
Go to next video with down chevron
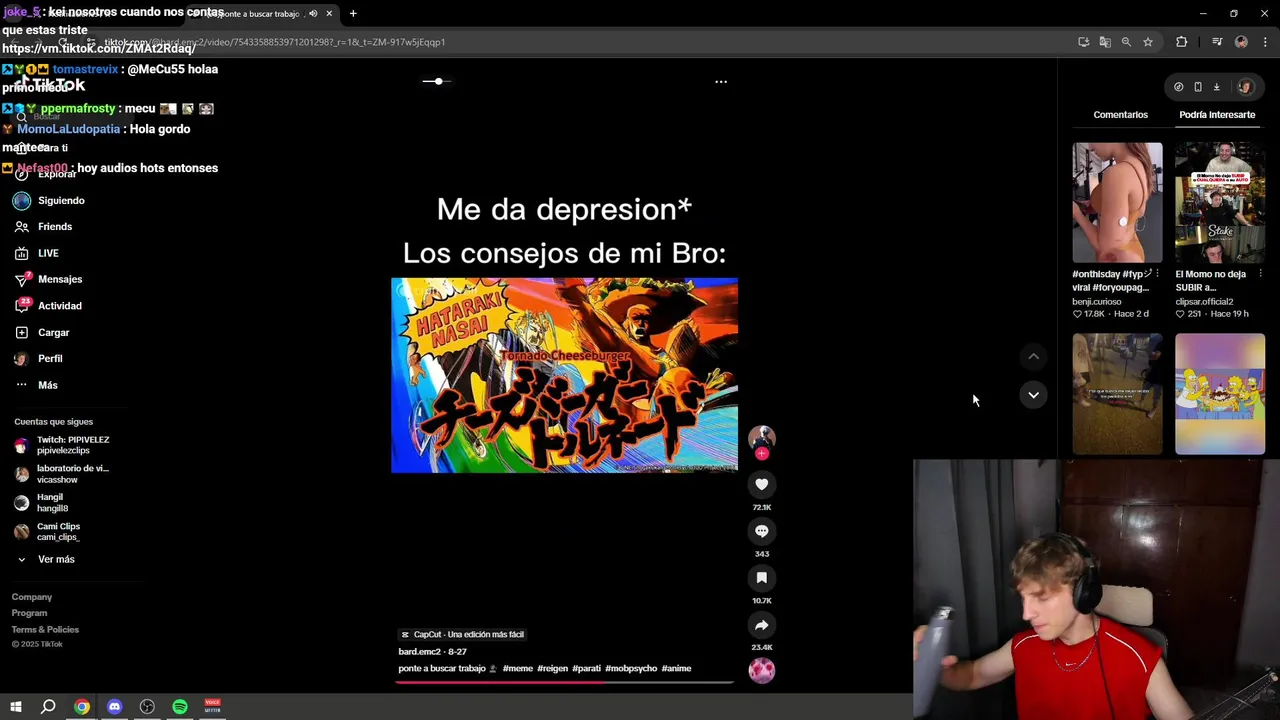[1033, 395]
